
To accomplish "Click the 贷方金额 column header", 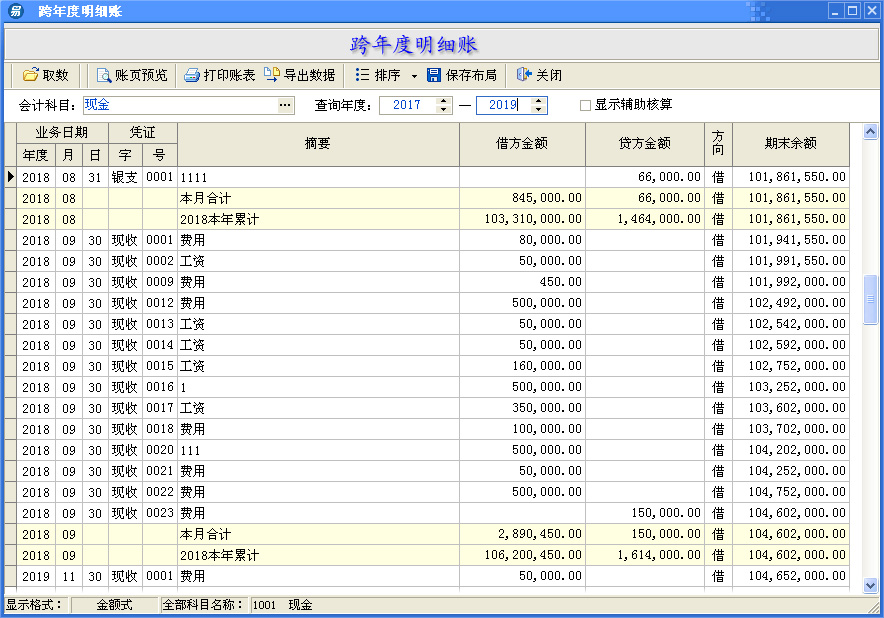I will coord(645,144).
